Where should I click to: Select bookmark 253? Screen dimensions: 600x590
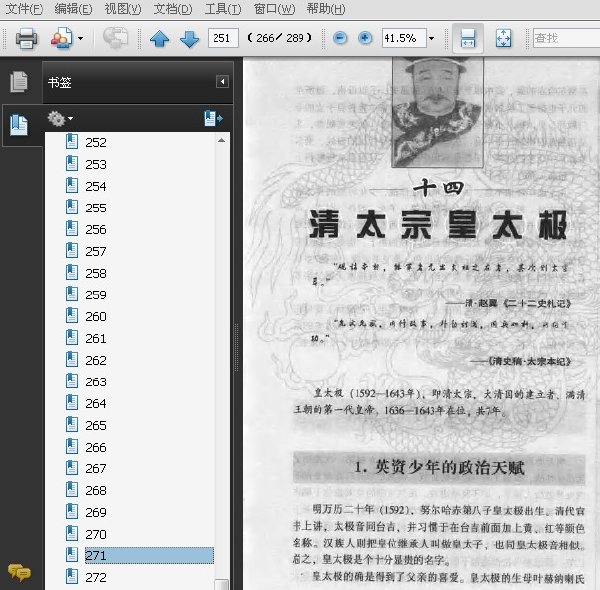click(96, 165)
